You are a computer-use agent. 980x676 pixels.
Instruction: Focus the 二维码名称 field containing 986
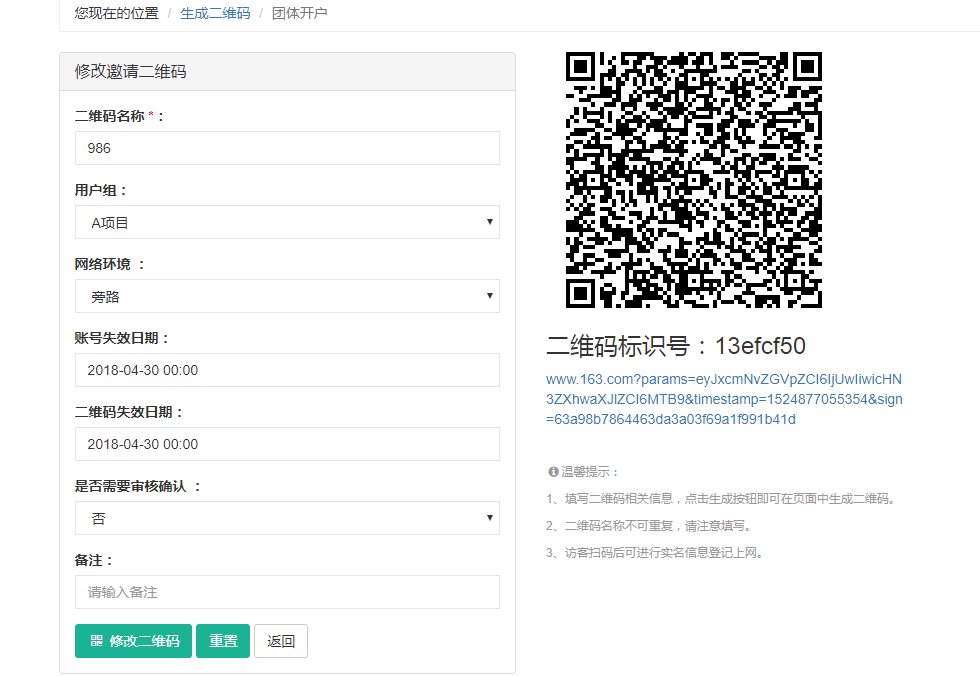click(x=288, y=148)
